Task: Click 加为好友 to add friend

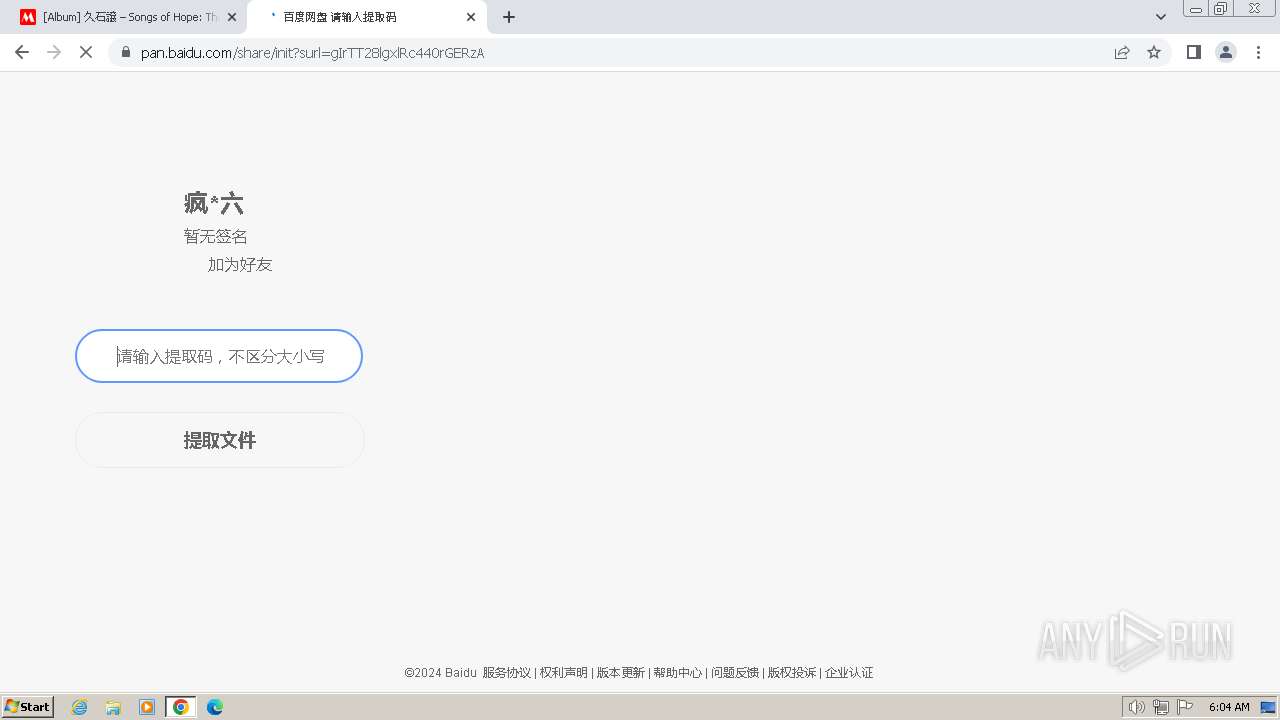Action: click(240, 265)
